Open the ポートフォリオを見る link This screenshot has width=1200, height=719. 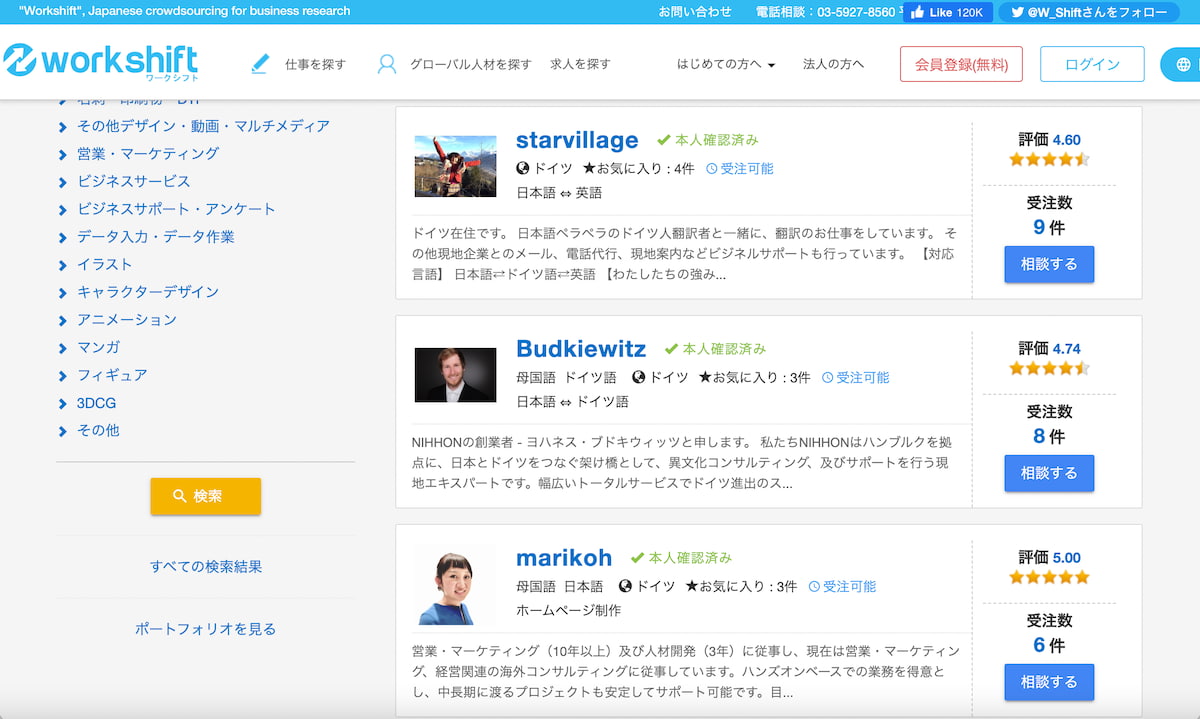coord(205,629)
